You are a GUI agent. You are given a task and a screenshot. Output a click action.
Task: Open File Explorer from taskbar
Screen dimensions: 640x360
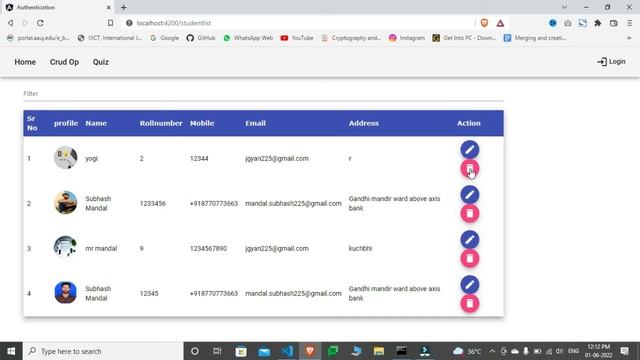point(379,351)
